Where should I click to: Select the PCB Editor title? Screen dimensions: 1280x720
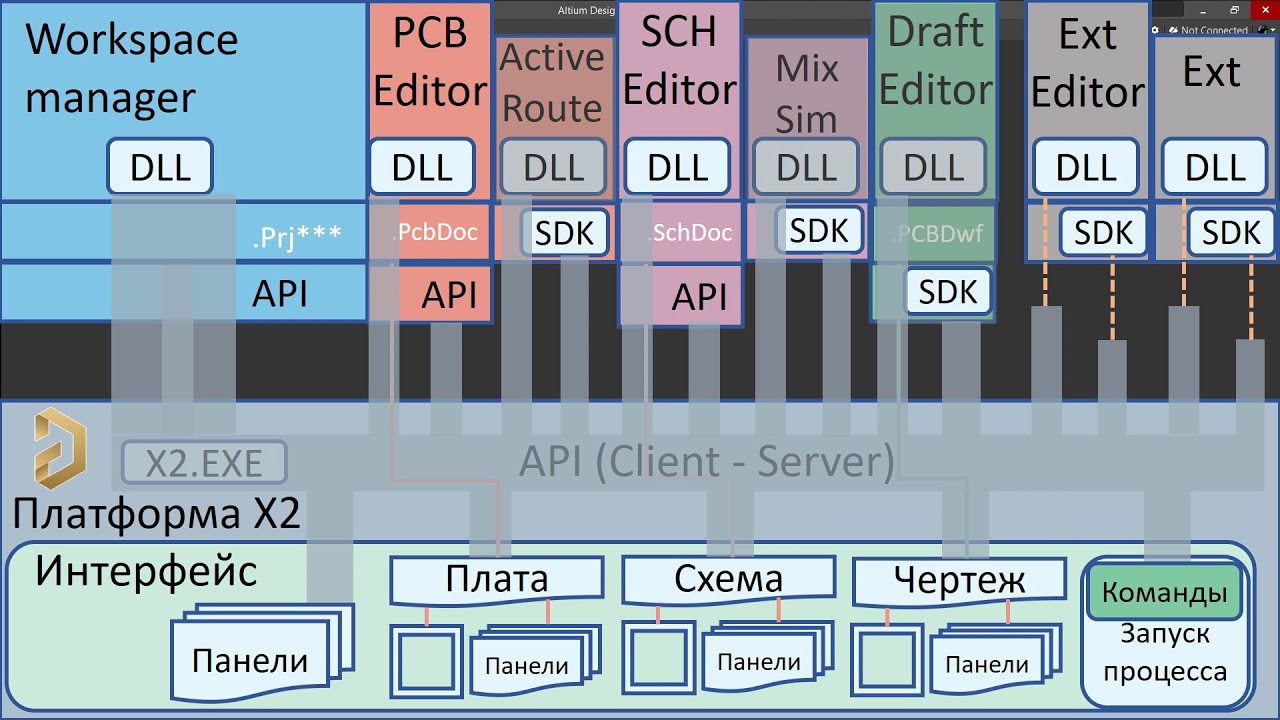[x=430, y=62]
